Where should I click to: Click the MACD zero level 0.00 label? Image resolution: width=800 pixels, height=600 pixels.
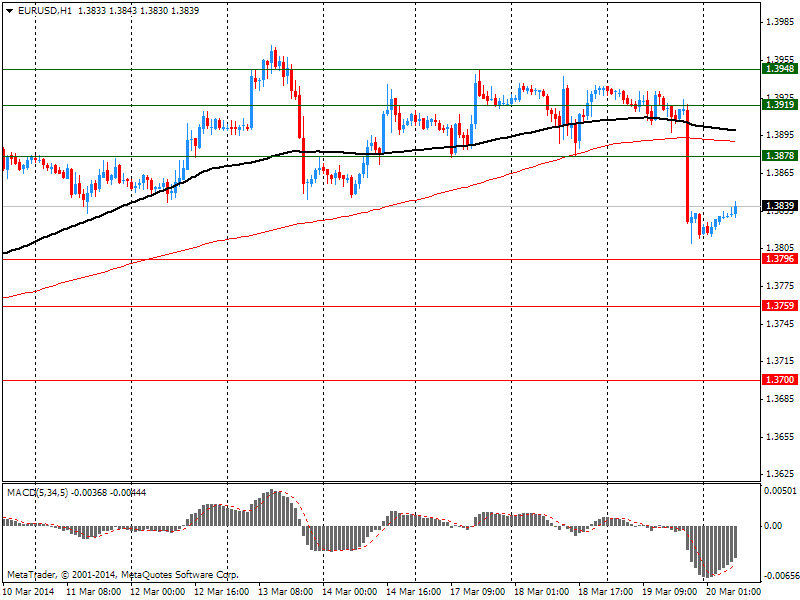[x=773, y=526]
